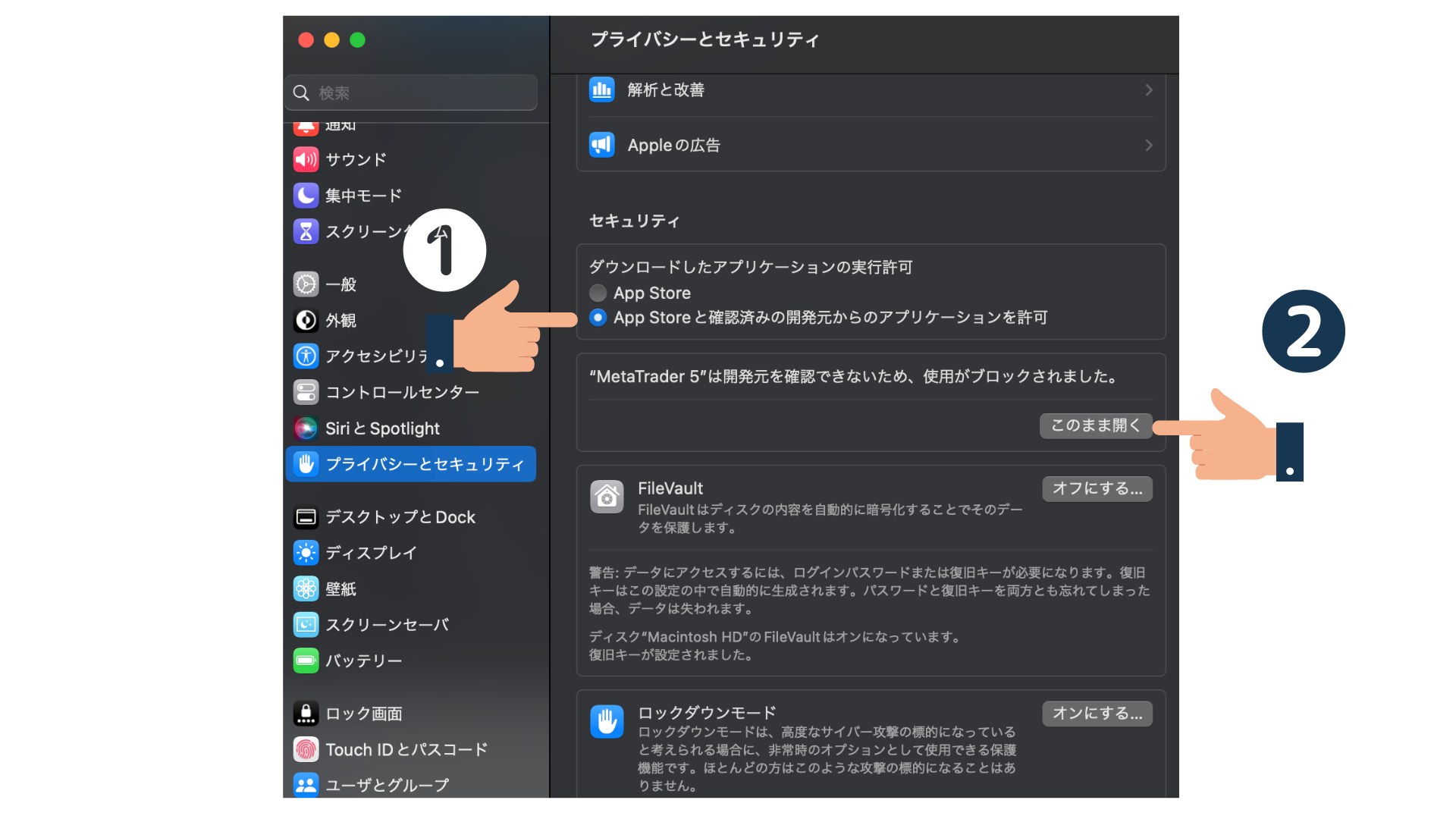
Task: Expand the Appleの広告 row chevron
Action: click(x=1148, y=145)
